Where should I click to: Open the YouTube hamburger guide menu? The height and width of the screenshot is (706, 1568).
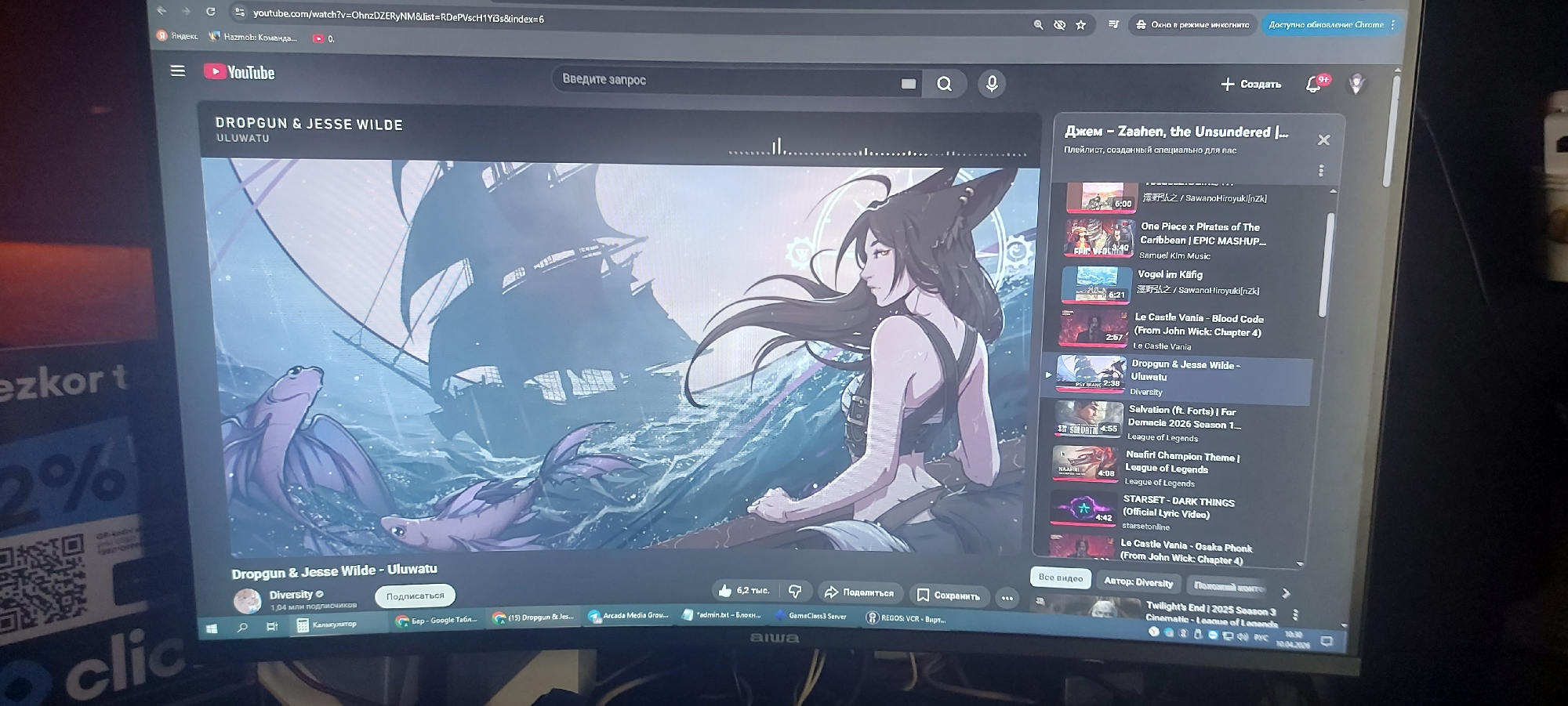(x=178, y=71)
